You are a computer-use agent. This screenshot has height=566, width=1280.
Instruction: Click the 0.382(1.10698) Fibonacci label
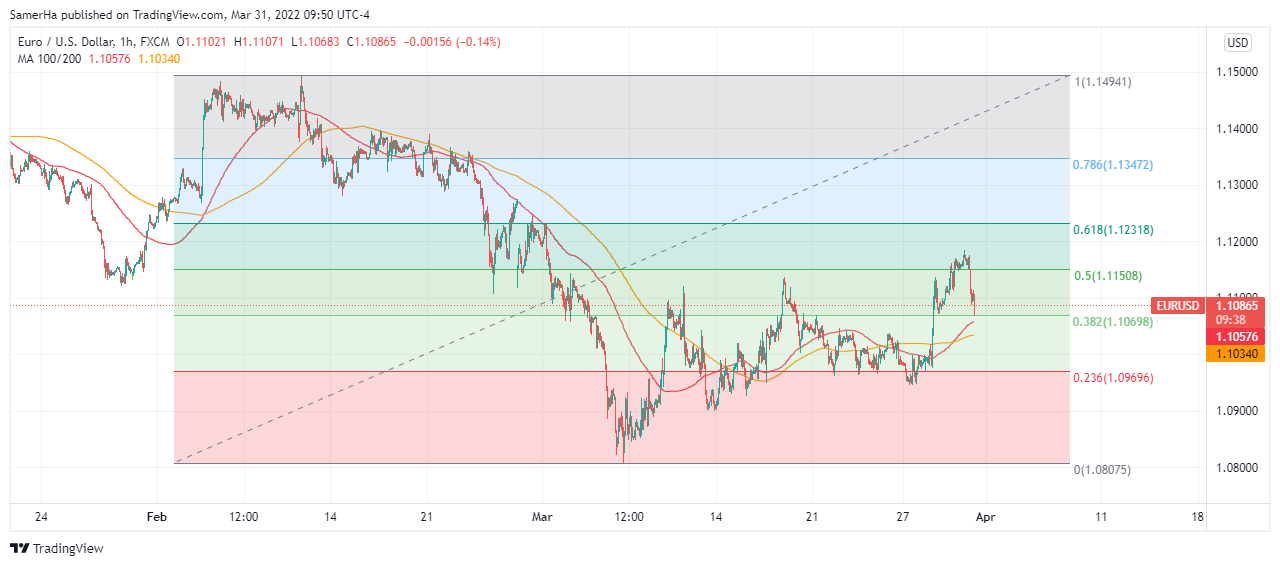pos(1113,322)
